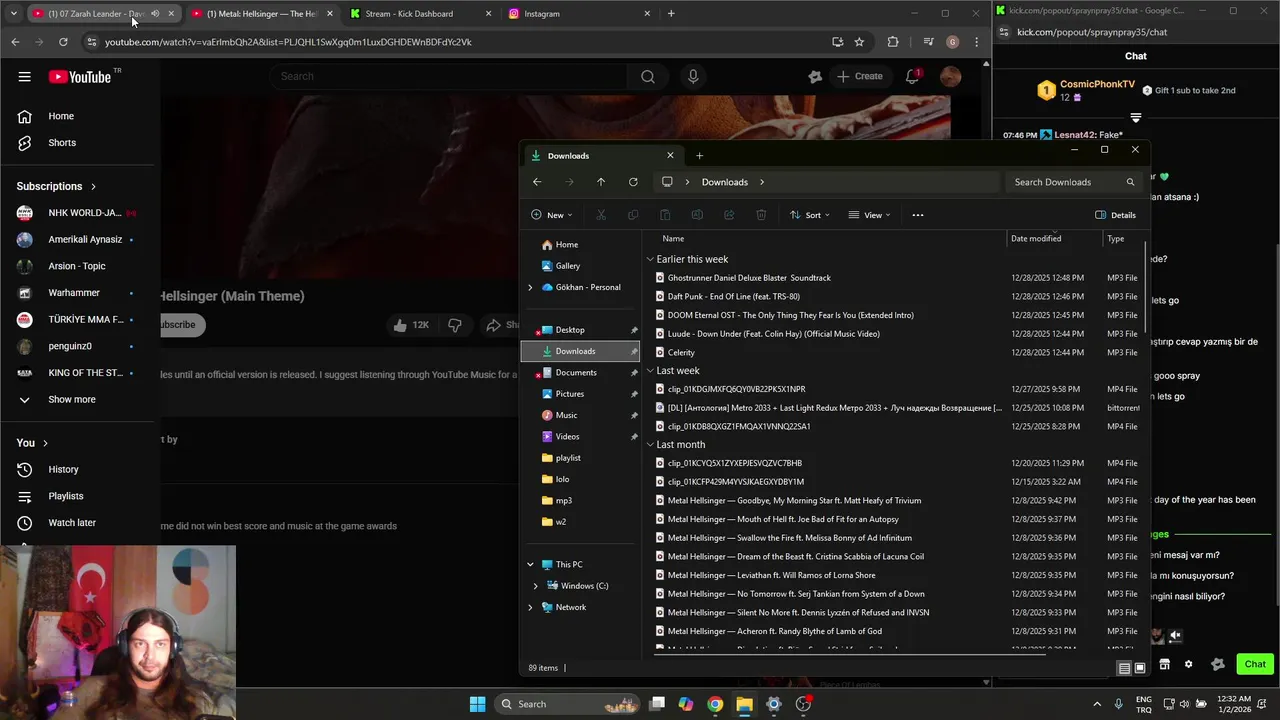Collapse the Last week file group
The image size is (1280, 720).
[650, 371]
